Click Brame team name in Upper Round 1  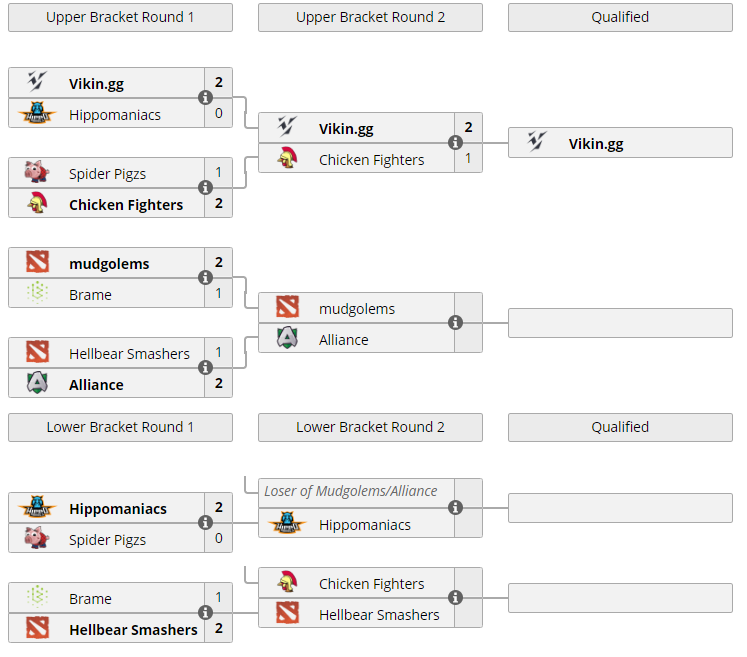click(90, 295)
